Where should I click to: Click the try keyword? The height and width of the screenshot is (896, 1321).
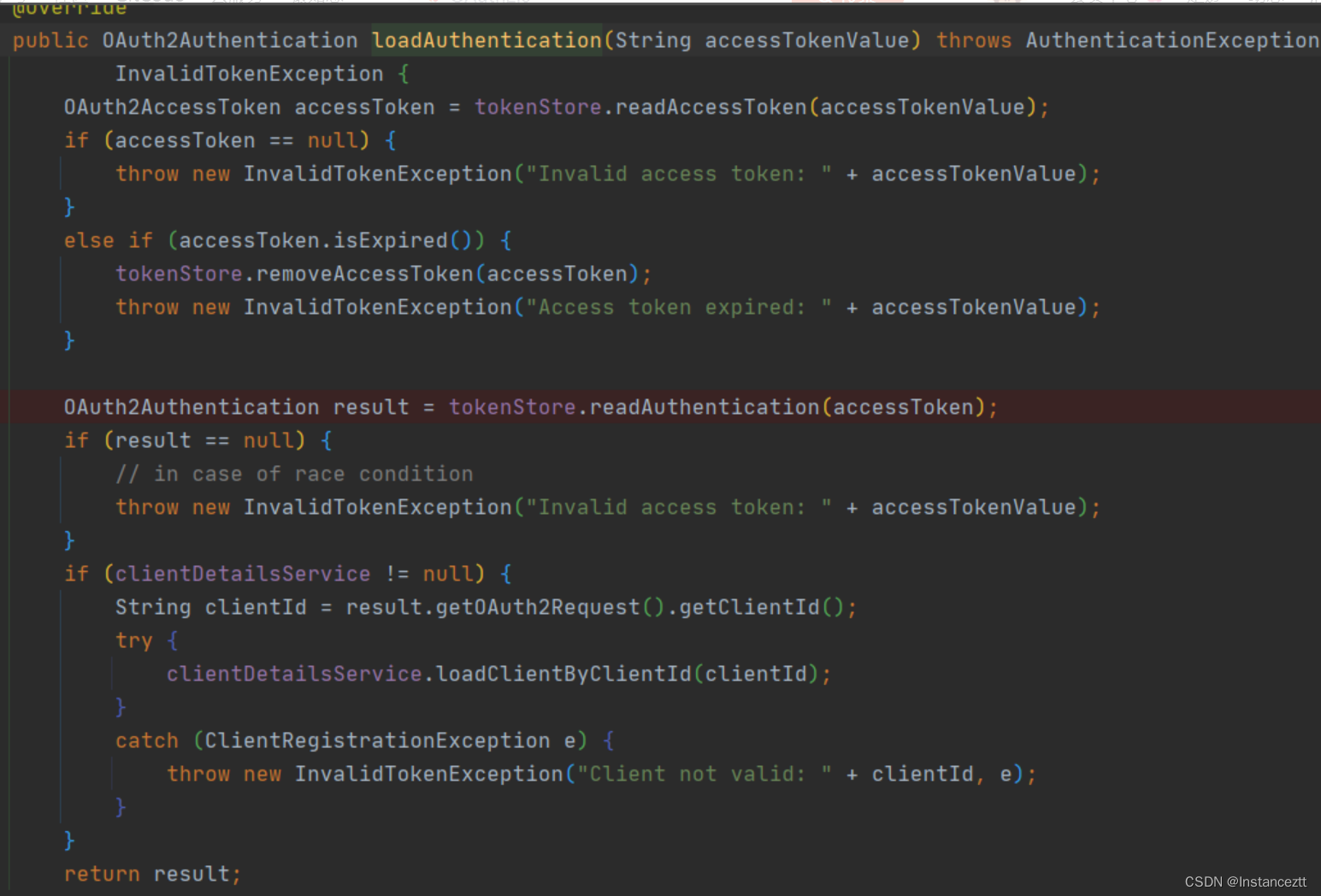tap(134, 640)
